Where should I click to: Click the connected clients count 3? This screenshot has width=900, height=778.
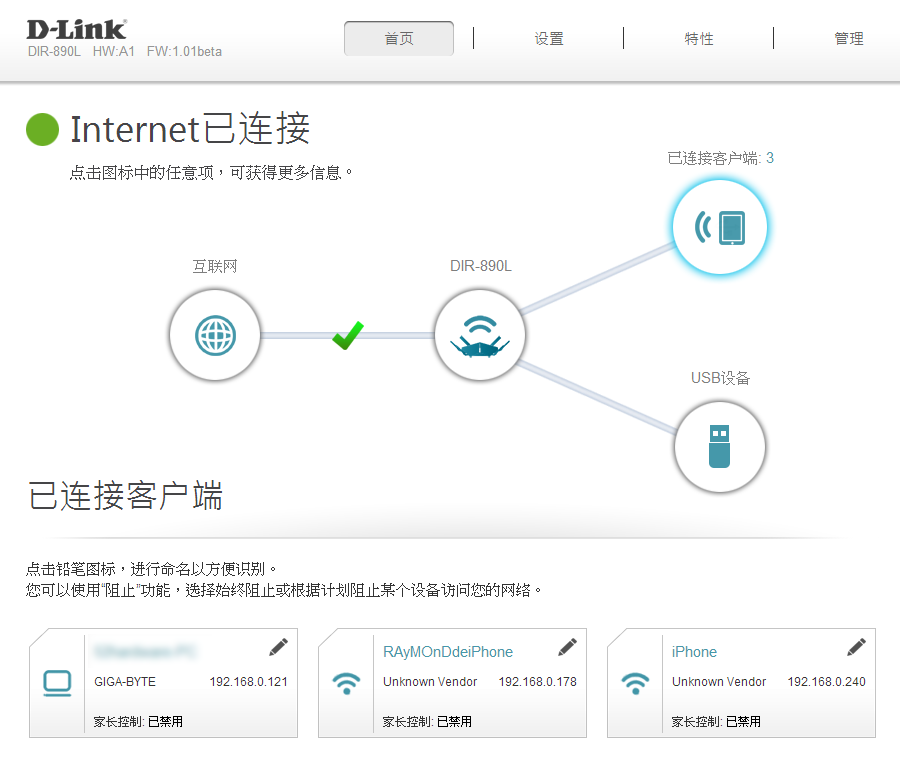point(770,158)
